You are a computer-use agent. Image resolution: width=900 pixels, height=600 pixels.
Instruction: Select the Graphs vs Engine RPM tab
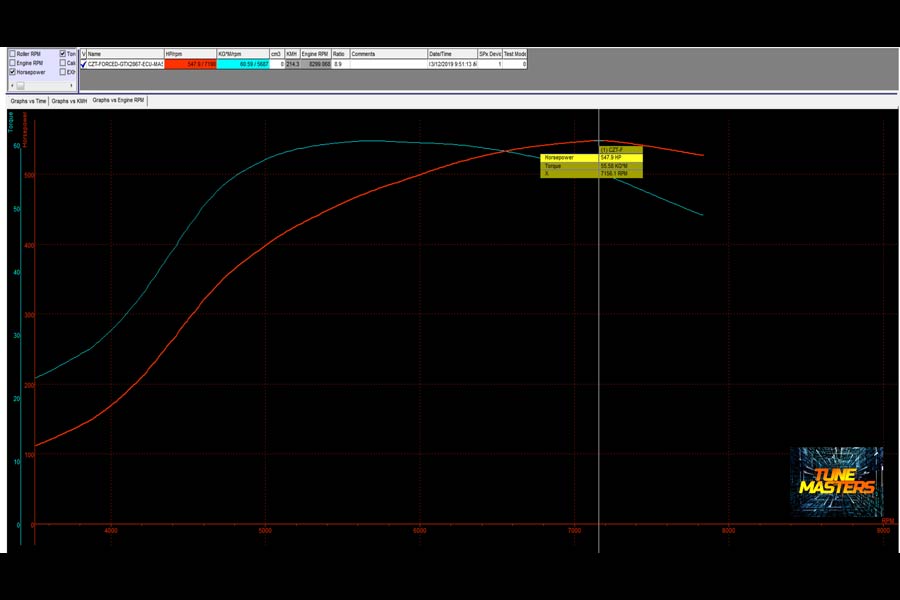coord(119,101)
